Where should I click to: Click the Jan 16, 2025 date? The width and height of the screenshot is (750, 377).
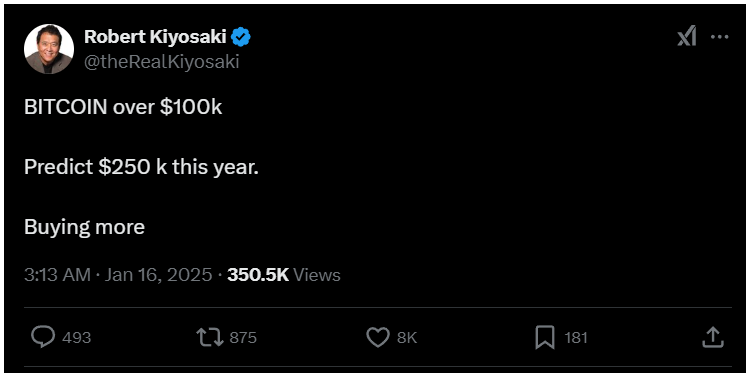point(158,275)
